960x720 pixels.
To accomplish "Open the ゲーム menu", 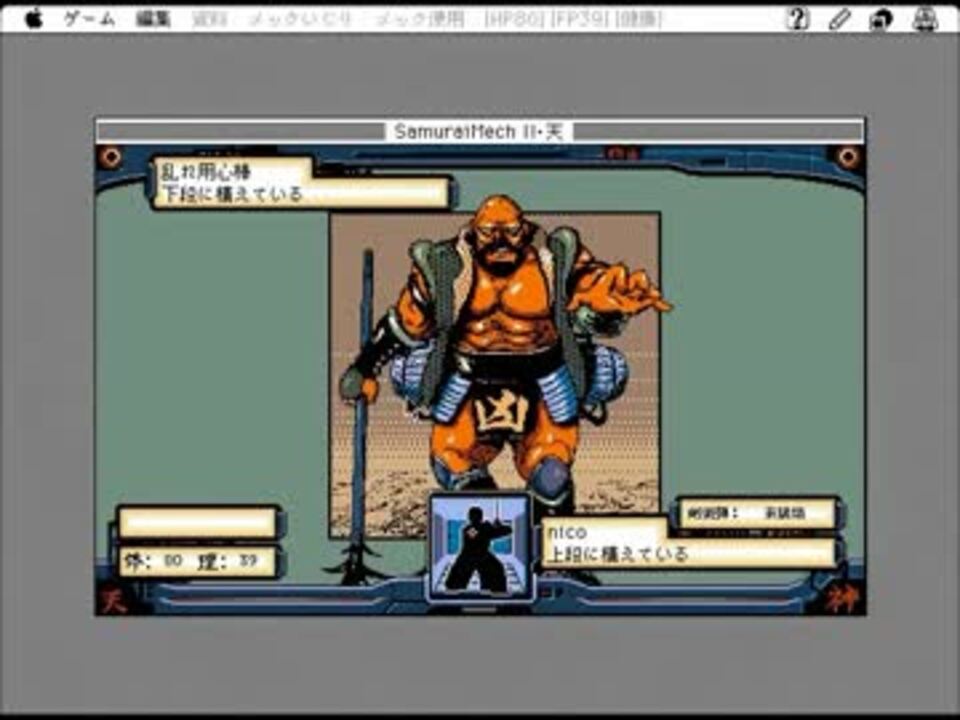I will tap(90, 20).
